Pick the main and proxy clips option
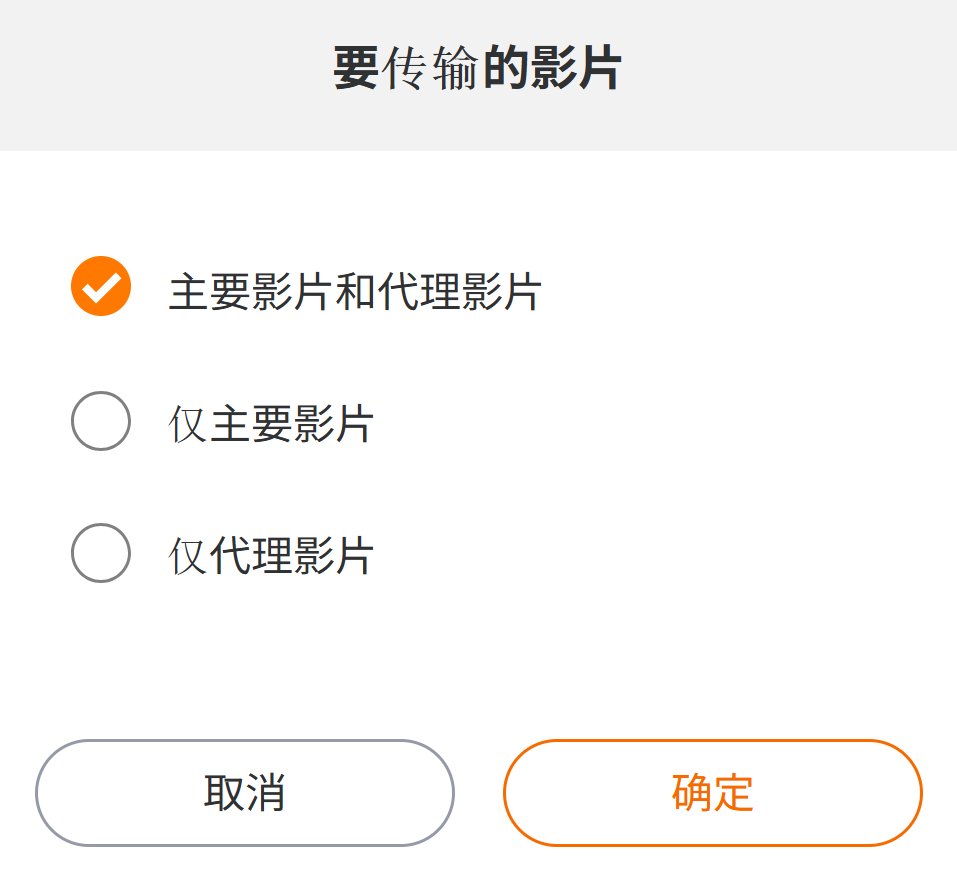The image size is (957, 877). [x=101, y=287]
